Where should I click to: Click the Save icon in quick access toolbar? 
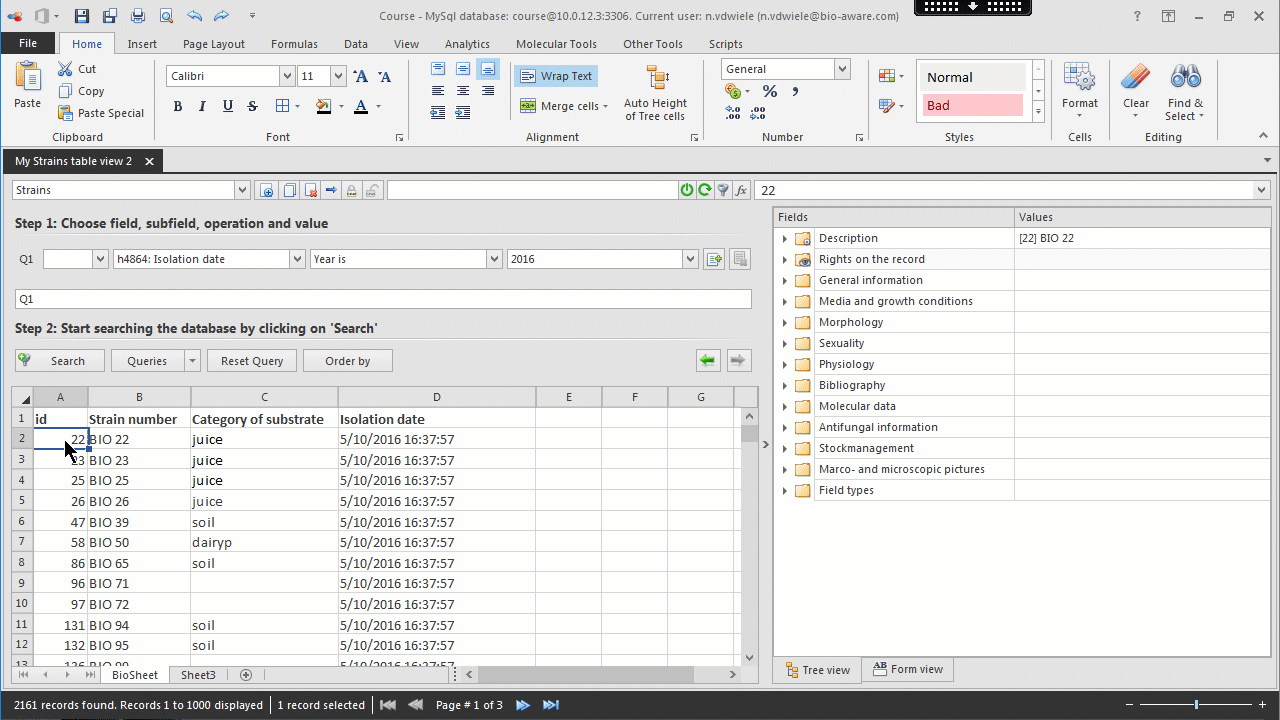[82, 16]
